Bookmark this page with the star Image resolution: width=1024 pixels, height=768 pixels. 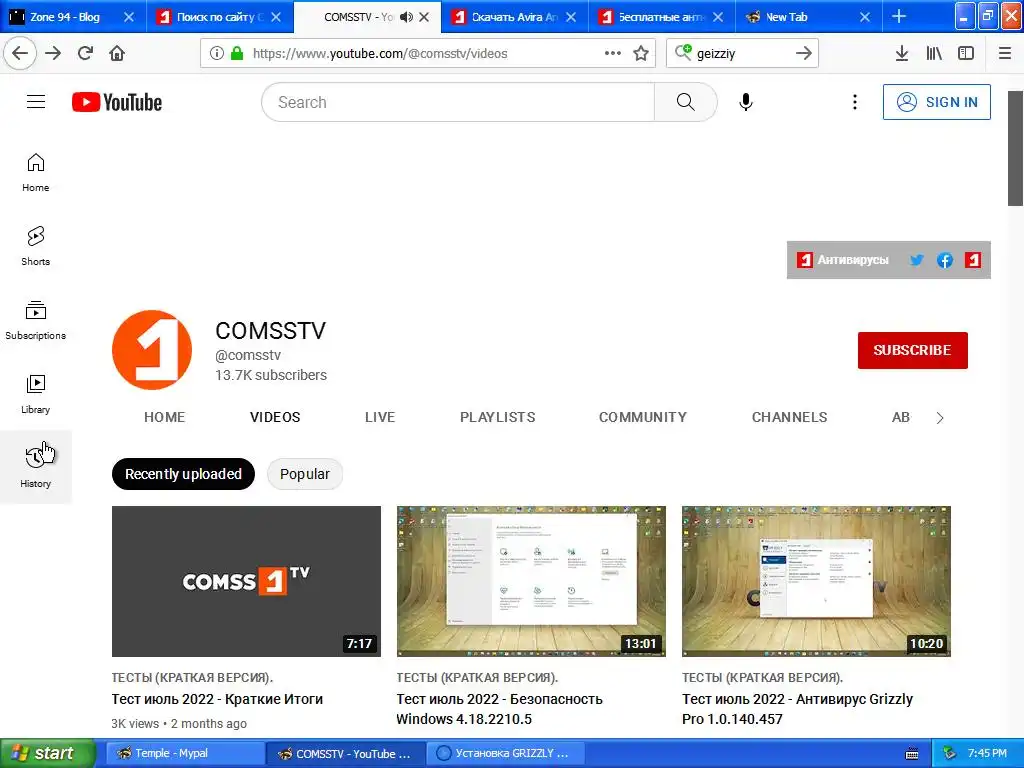[641, 53]
